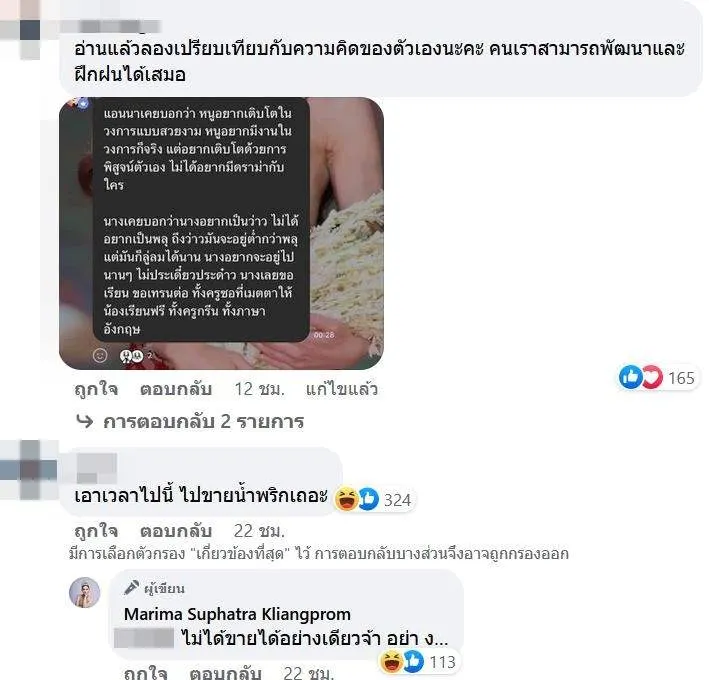Click ตอบกลับ under the 12 ชม. comment
Image resolution: width=709 pixels, height=680 pixels.
click(x=176, y=389)
